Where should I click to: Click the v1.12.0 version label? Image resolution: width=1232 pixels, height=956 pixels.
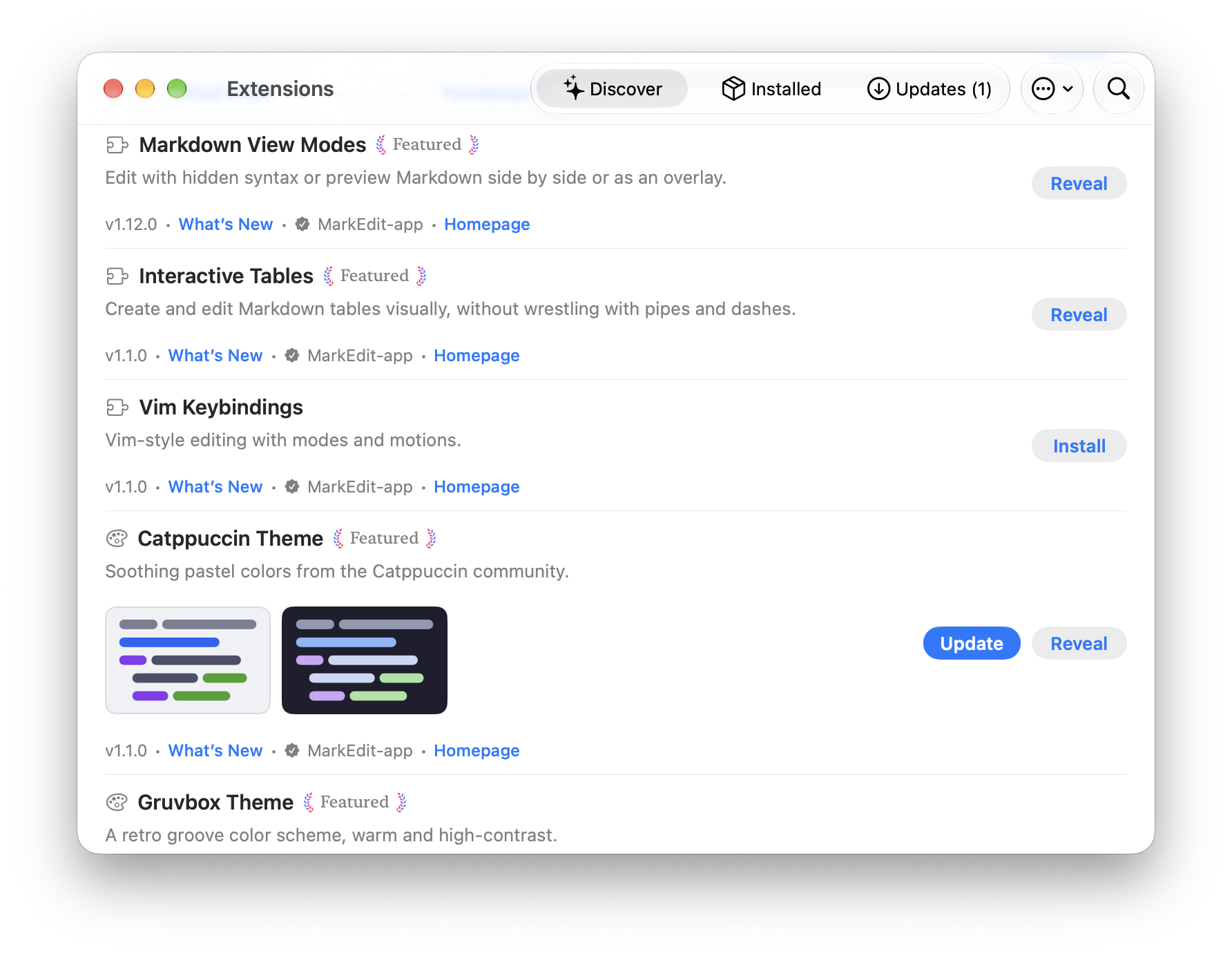[x=131, y=224]
